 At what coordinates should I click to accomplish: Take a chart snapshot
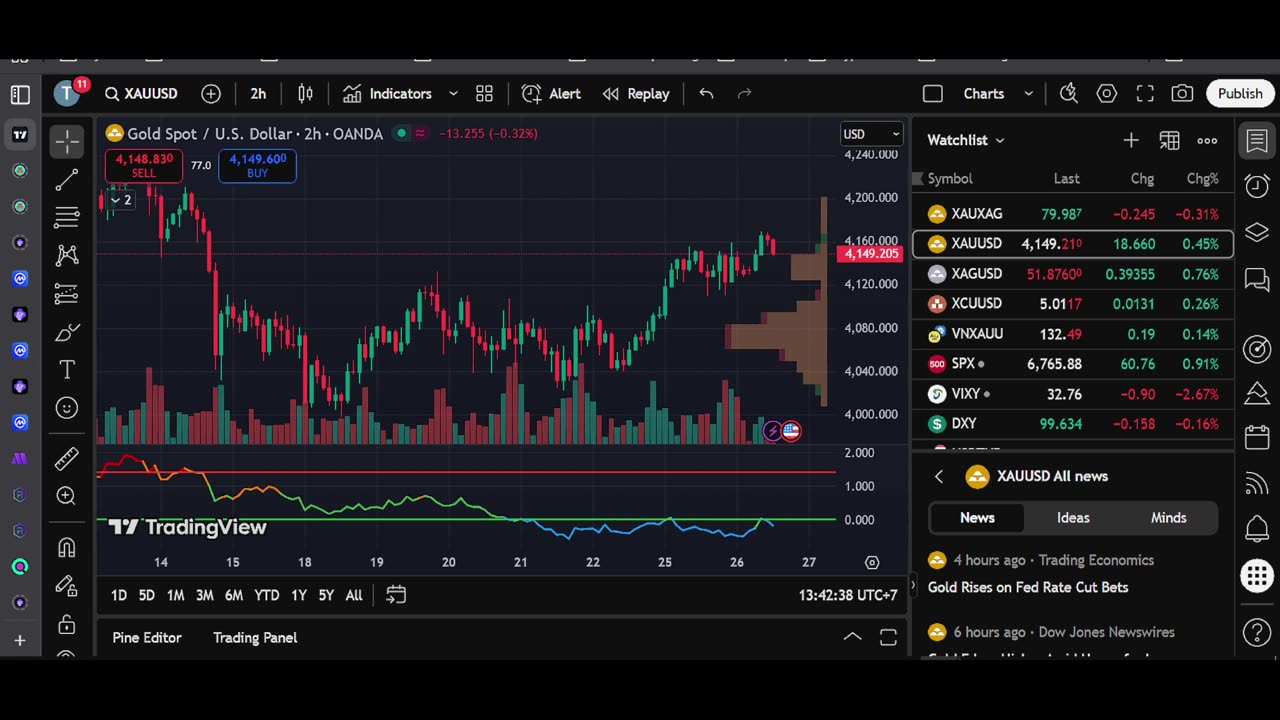1183,94
